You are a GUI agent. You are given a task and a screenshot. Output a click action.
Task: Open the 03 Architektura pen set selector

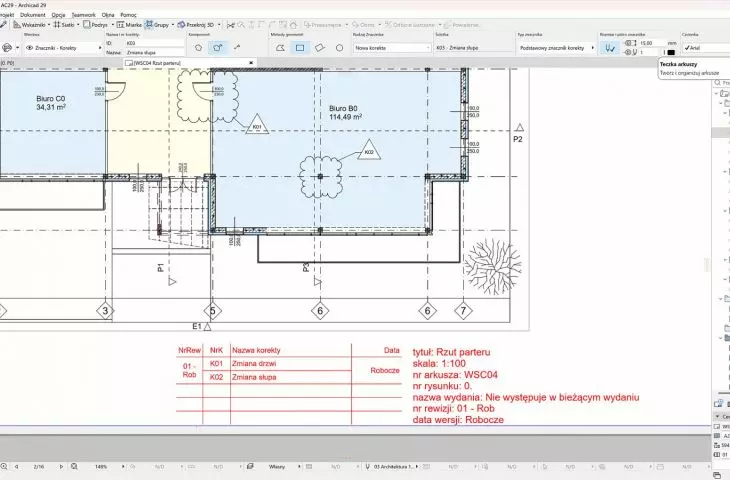click(395, 466)
